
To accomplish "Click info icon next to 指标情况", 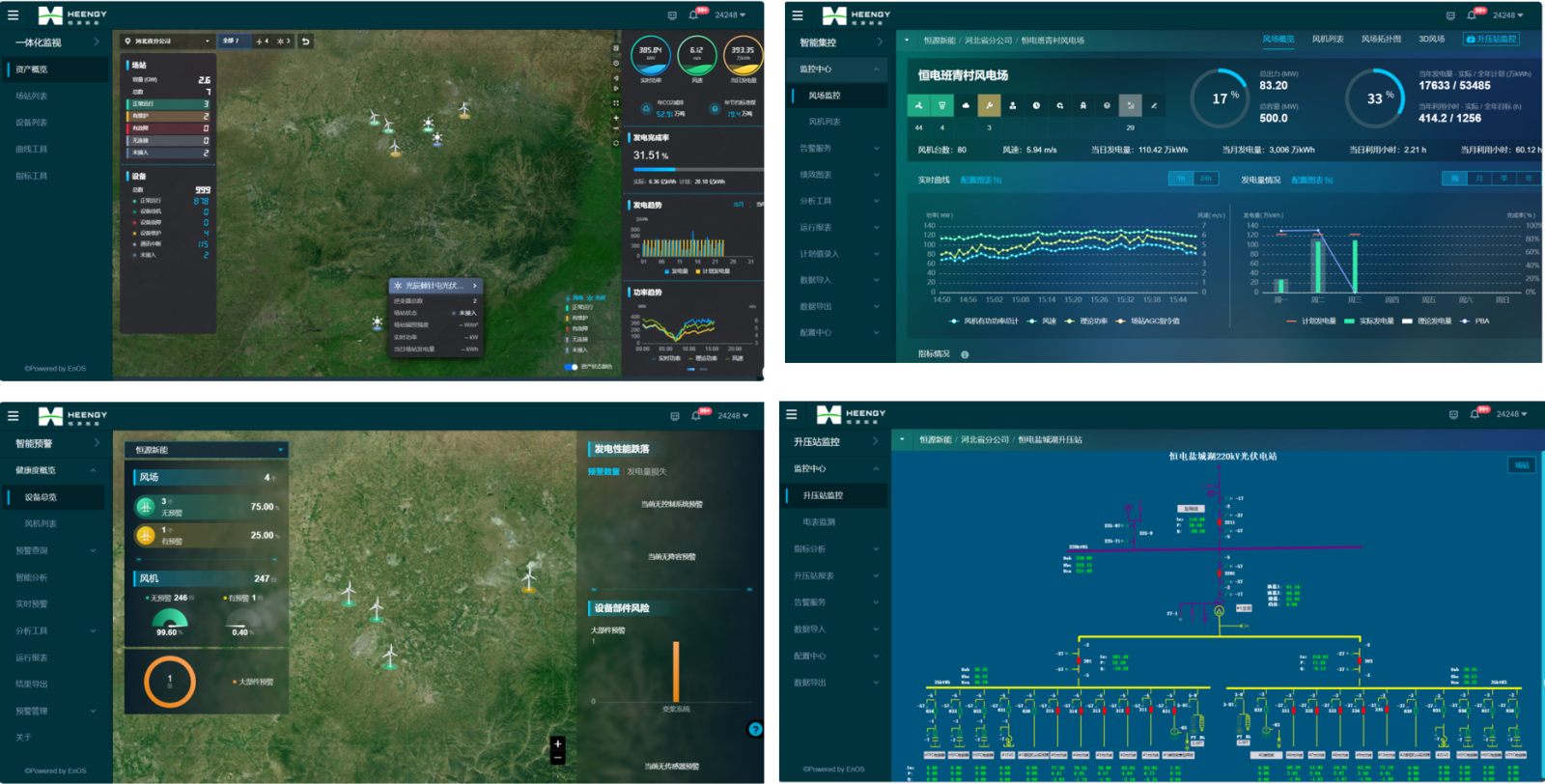I will (965, 354).
